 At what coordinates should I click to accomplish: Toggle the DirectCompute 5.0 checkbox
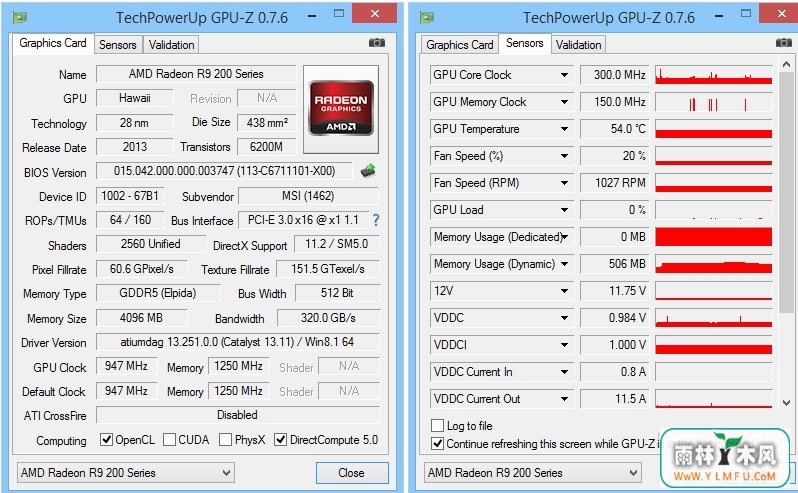[x=280, y=439]
